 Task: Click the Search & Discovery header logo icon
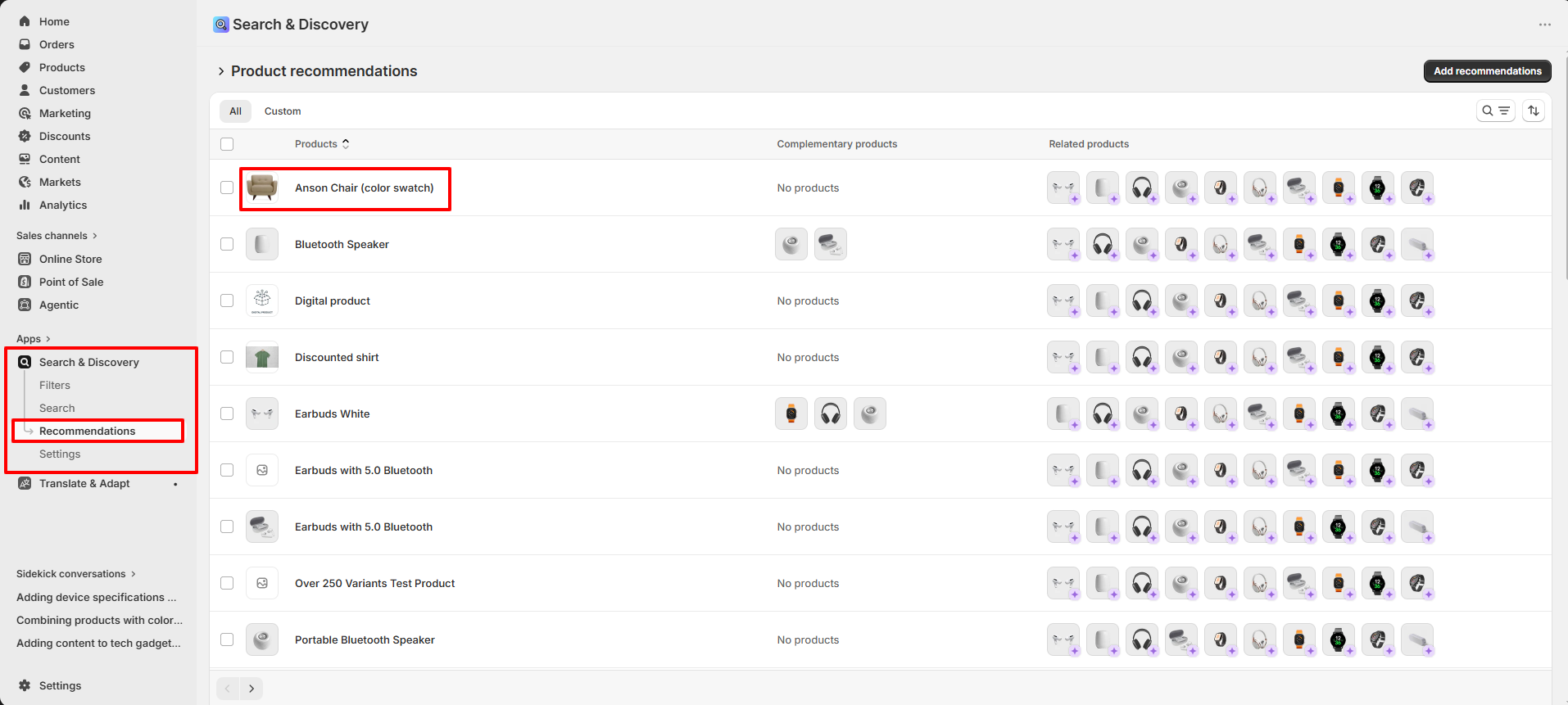coord(221,25)
